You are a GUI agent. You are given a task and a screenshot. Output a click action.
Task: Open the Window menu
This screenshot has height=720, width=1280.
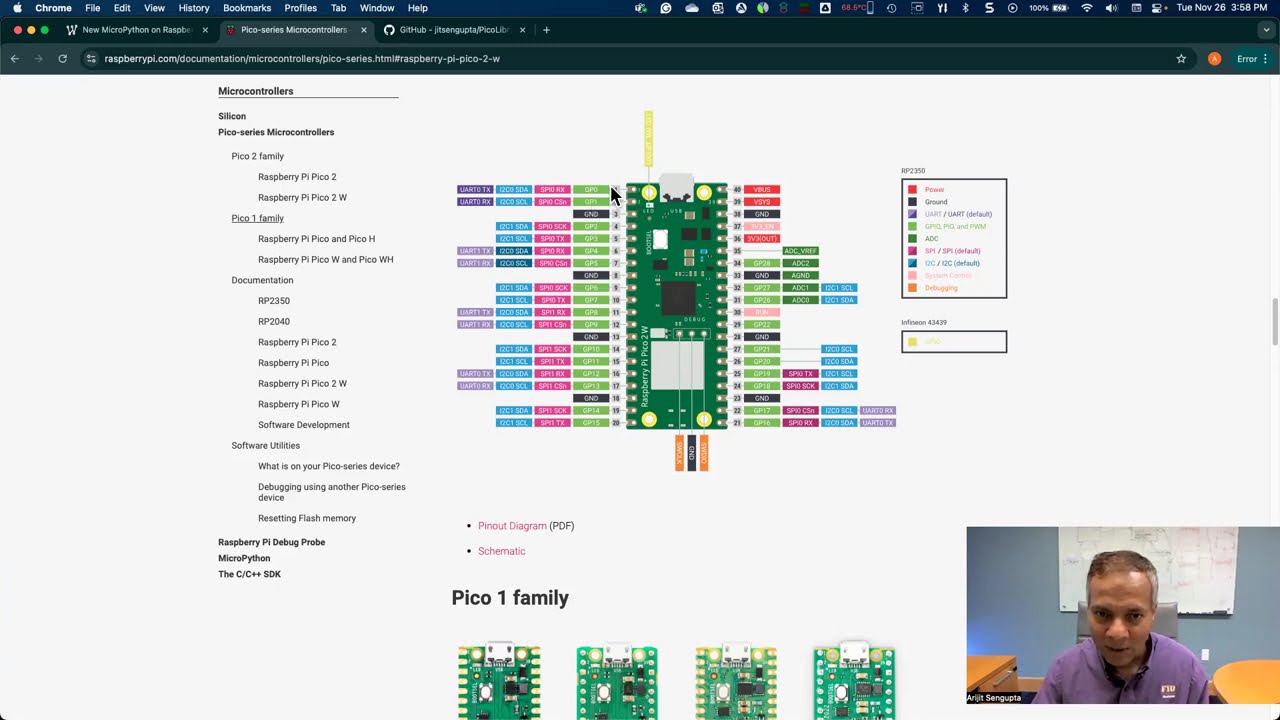click(x=377, y=8)
